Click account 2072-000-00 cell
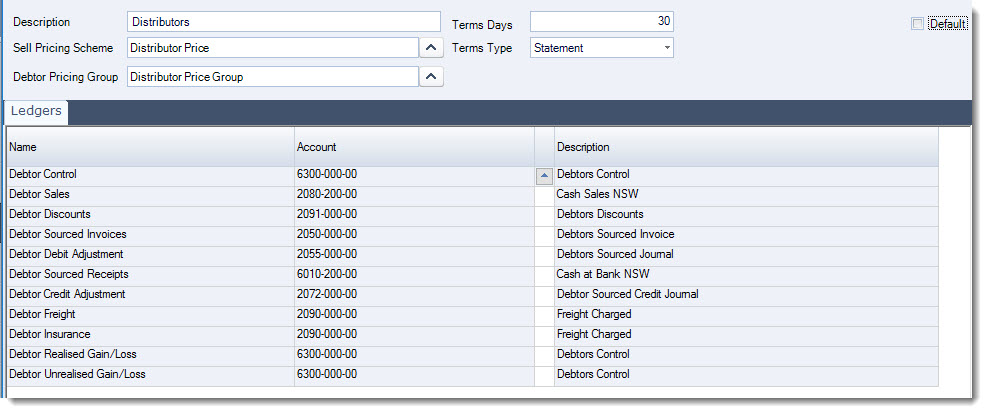 [414, 294]
